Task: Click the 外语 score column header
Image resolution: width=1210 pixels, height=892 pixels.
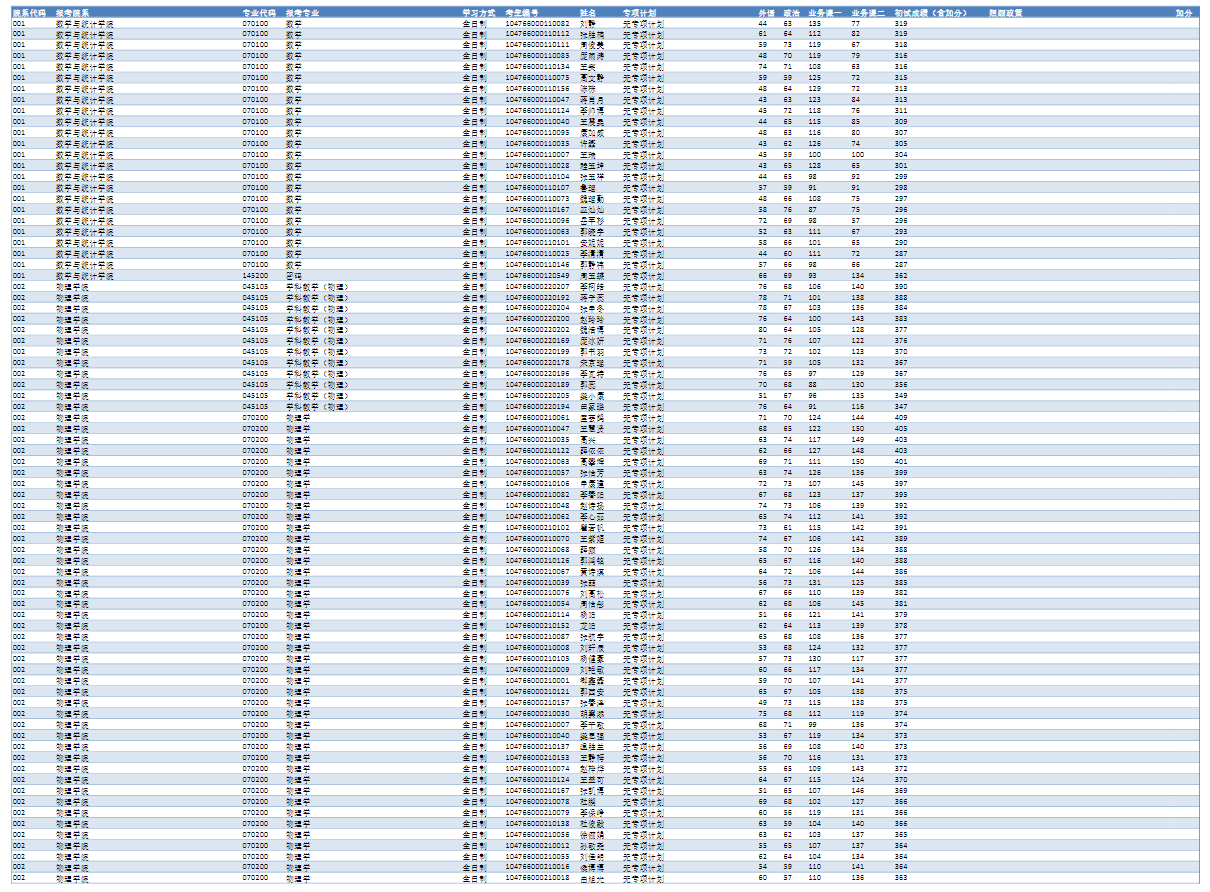Action: tap(765, 13)
